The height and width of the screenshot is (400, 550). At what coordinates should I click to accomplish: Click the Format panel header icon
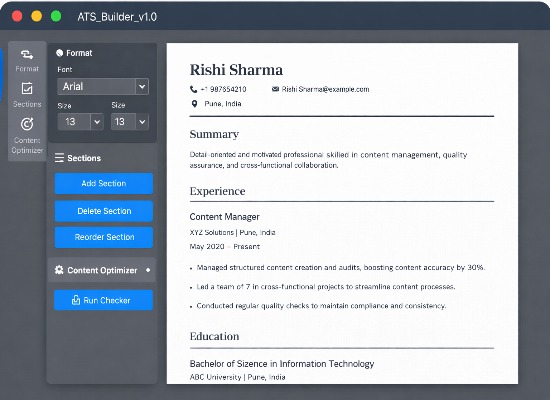[60, 53]
